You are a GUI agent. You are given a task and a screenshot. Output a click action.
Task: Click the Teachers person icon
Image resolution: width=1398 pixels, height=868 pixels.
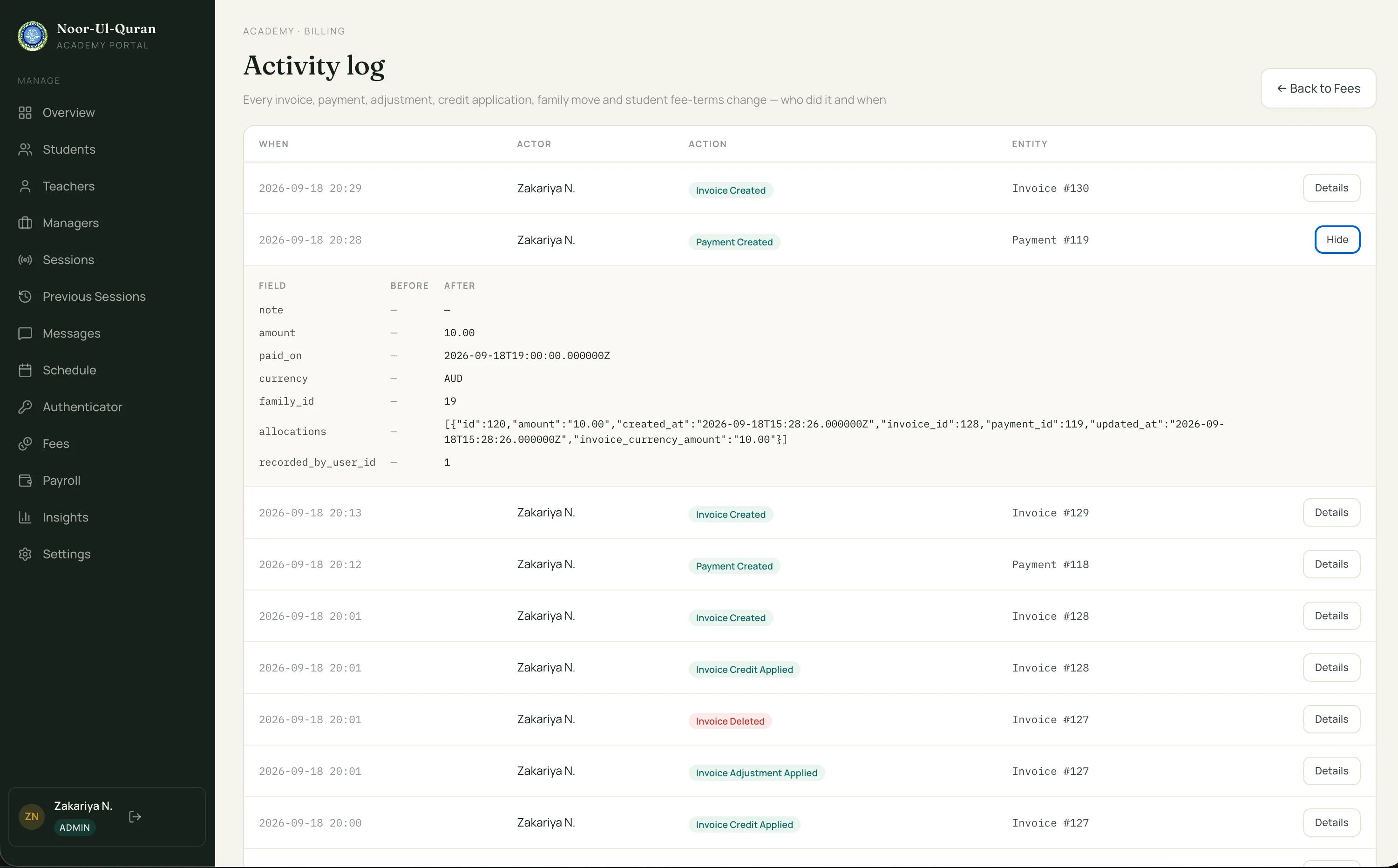(x=25, y=186)
